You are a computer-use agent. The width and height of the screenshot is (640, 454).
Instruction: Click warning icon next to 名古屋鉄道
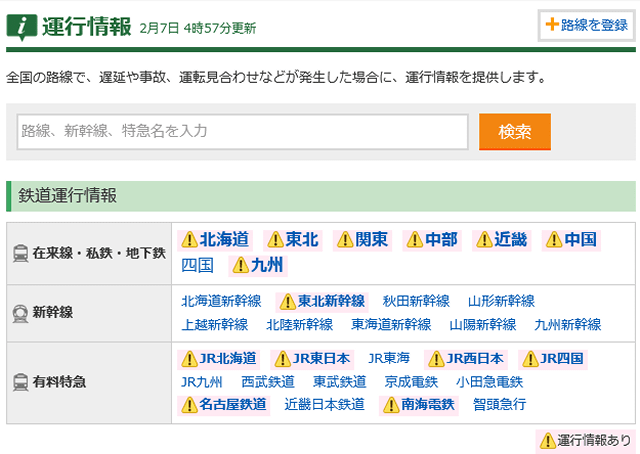[x=189, y=405]
